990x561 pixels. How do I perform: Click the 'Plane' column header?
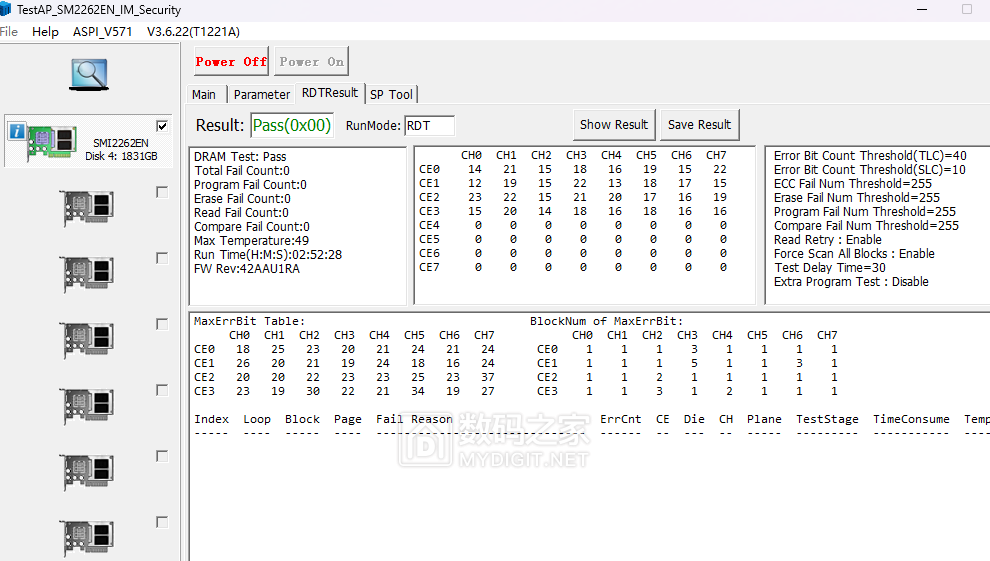click(x=764, y=419)
